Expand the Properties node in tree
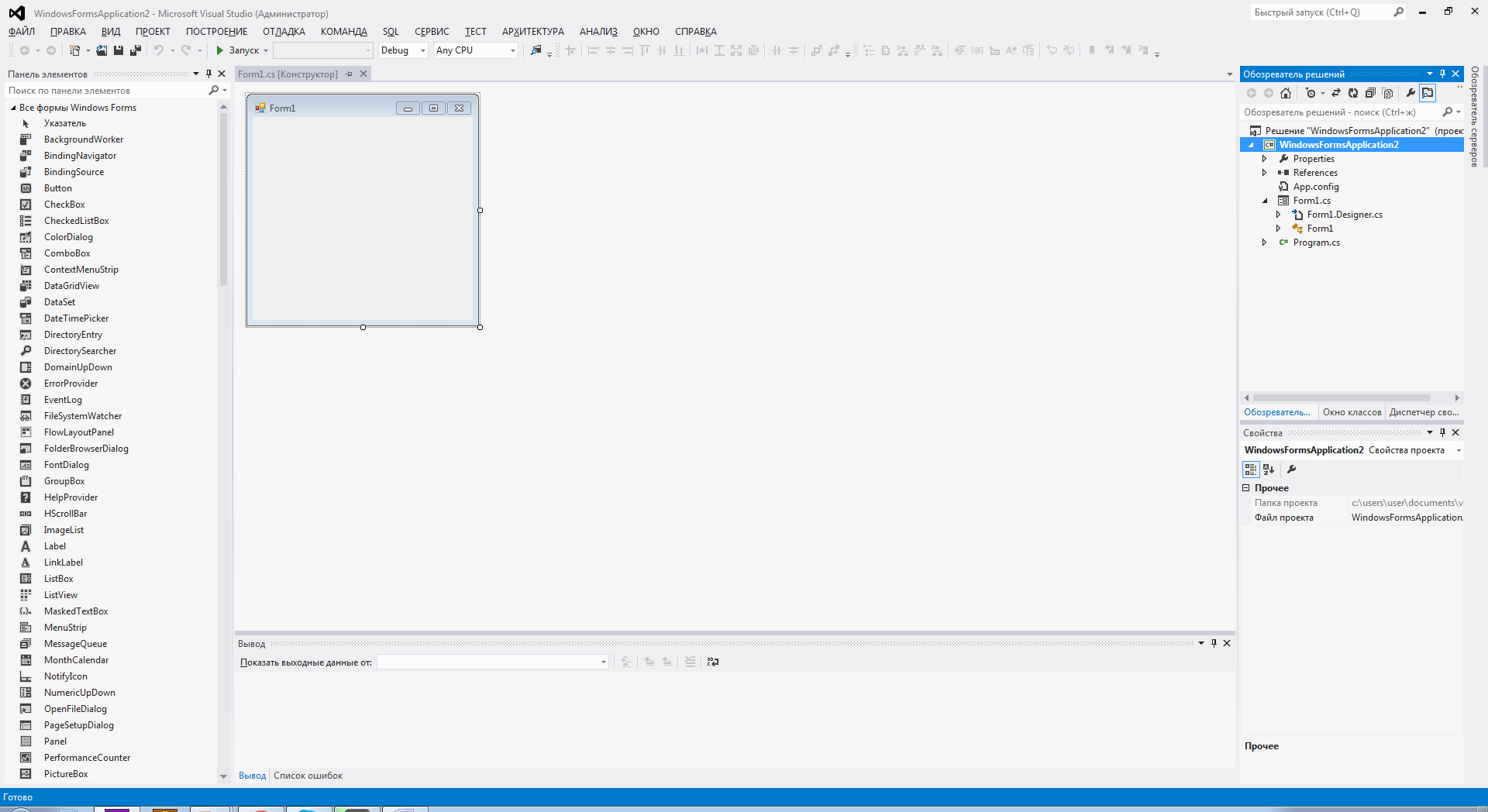 (1264, 159)
